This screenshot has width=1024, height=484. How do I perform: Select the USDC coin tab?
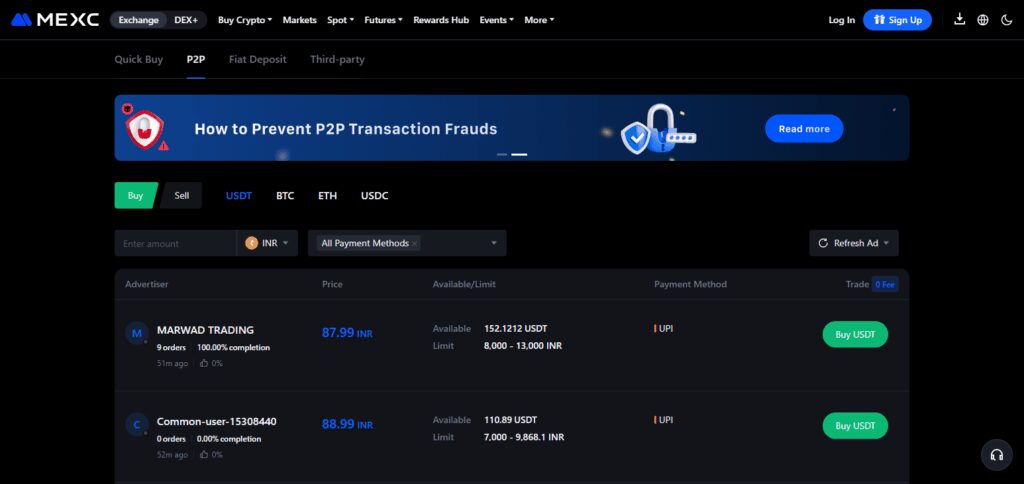click(374, 195)
